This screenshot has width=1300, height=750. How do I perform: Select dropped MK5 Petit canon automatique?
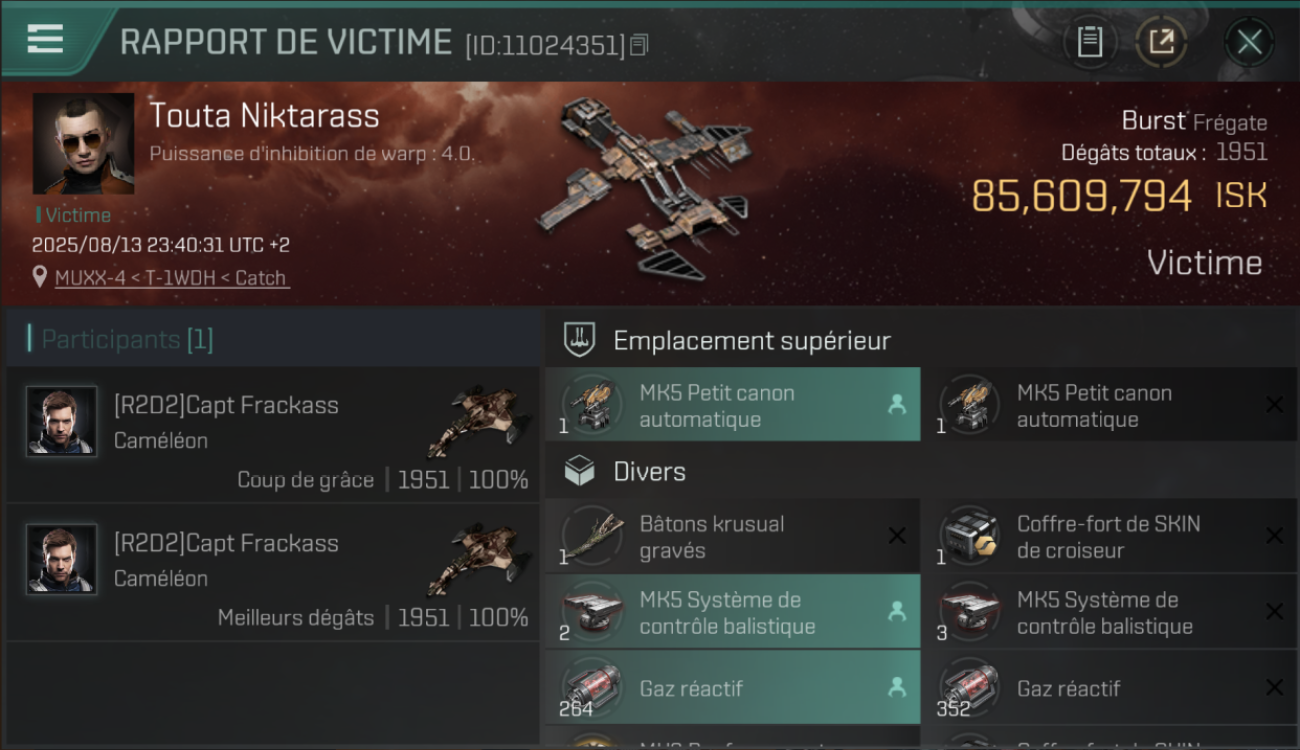733,405
